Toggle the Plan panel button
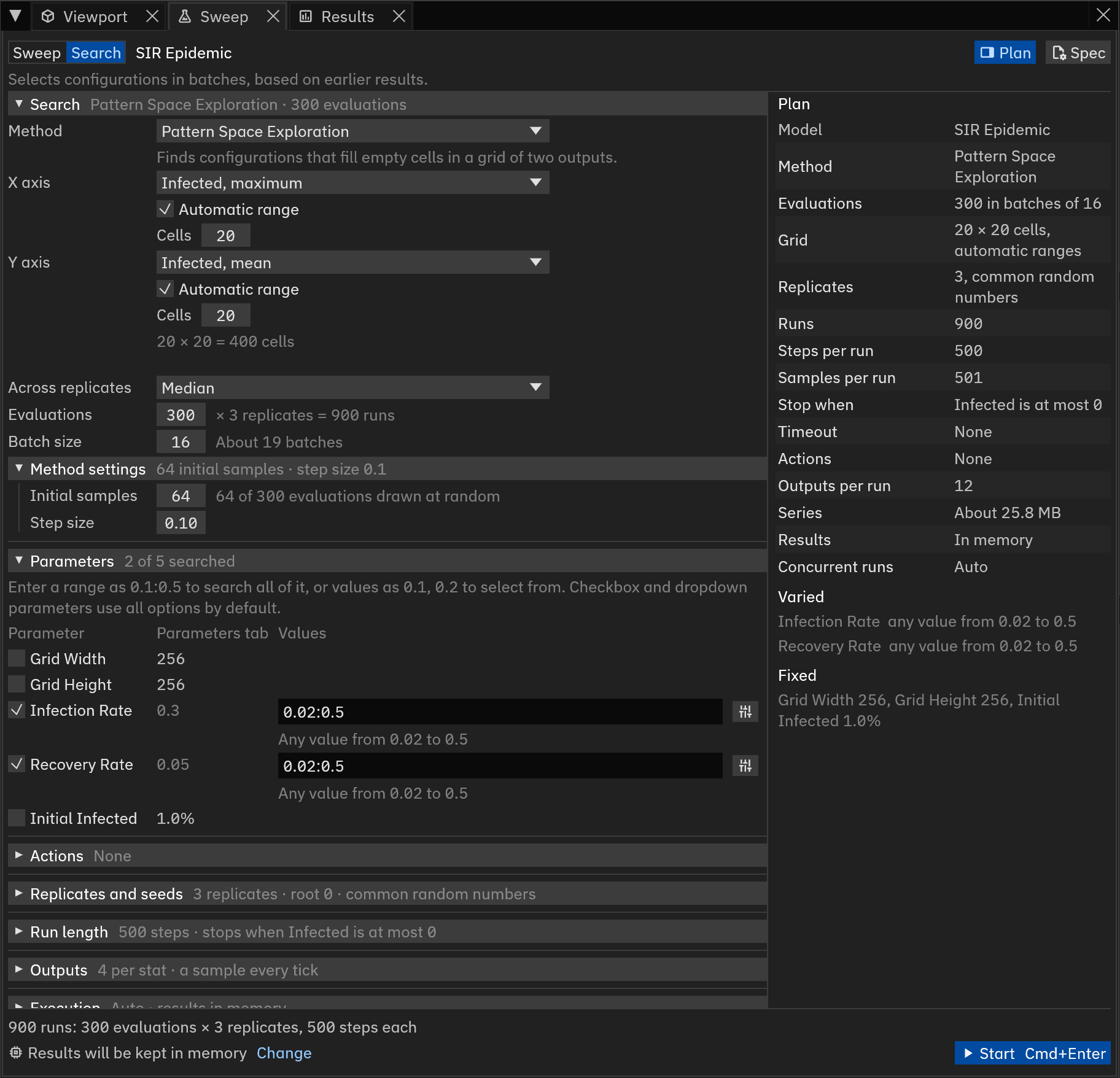 pos(1005,53)
